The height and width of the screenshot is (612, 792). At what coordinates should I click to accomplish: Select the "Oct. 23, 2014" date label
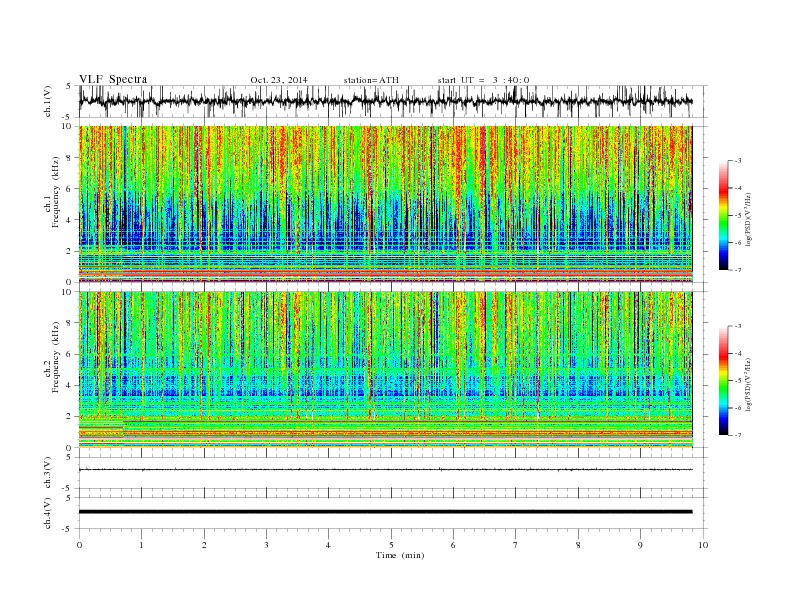point(279,80)
